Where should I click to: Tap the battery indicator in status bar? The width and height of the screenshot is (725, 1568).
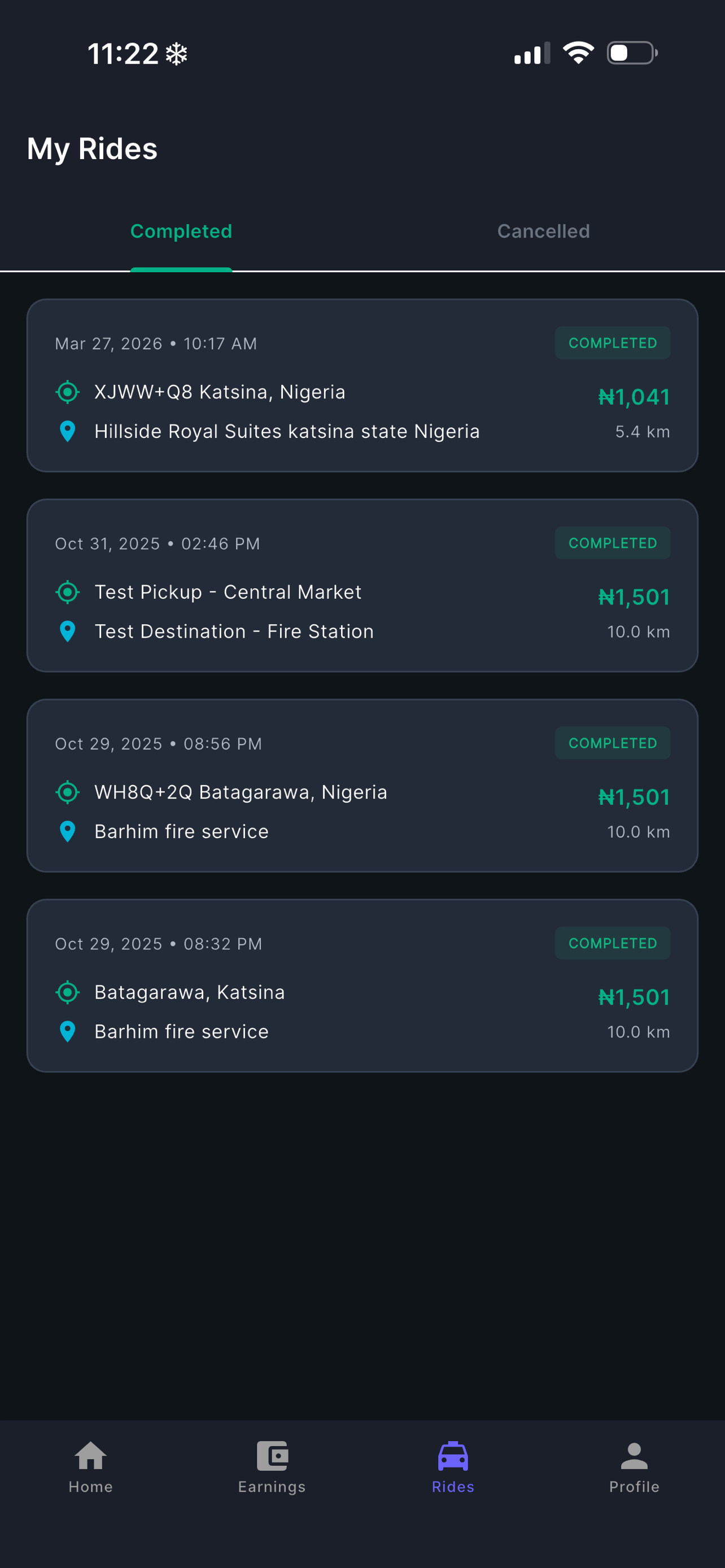click(632, 53)
